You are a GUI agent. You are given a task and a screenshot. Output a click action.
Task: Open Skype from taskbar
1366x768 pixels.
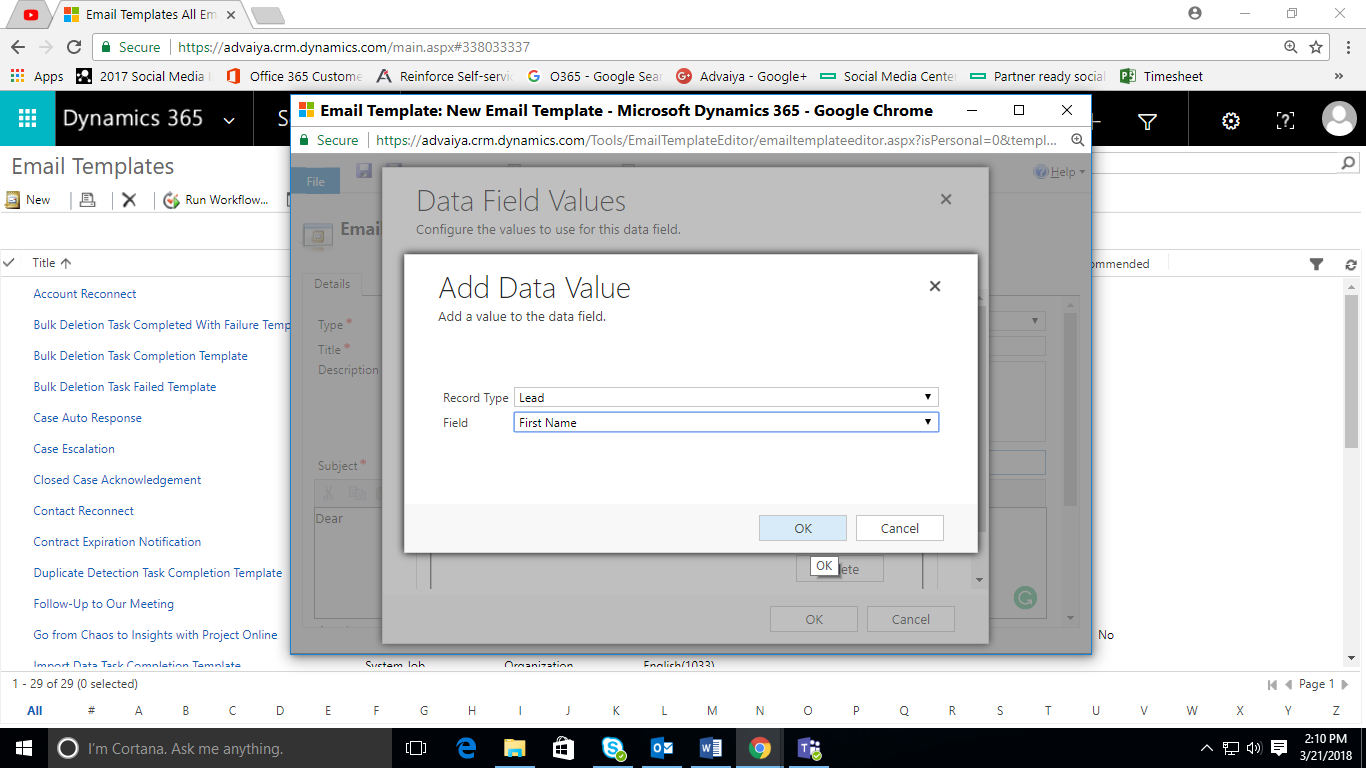pos(614,748)
